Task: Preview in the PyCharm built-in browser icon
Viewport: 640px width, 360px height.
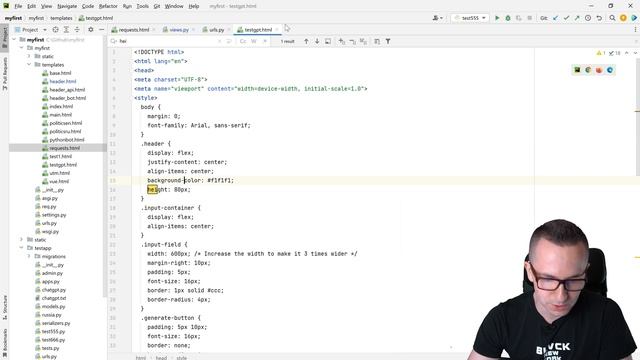Action: tap(577, 70)
